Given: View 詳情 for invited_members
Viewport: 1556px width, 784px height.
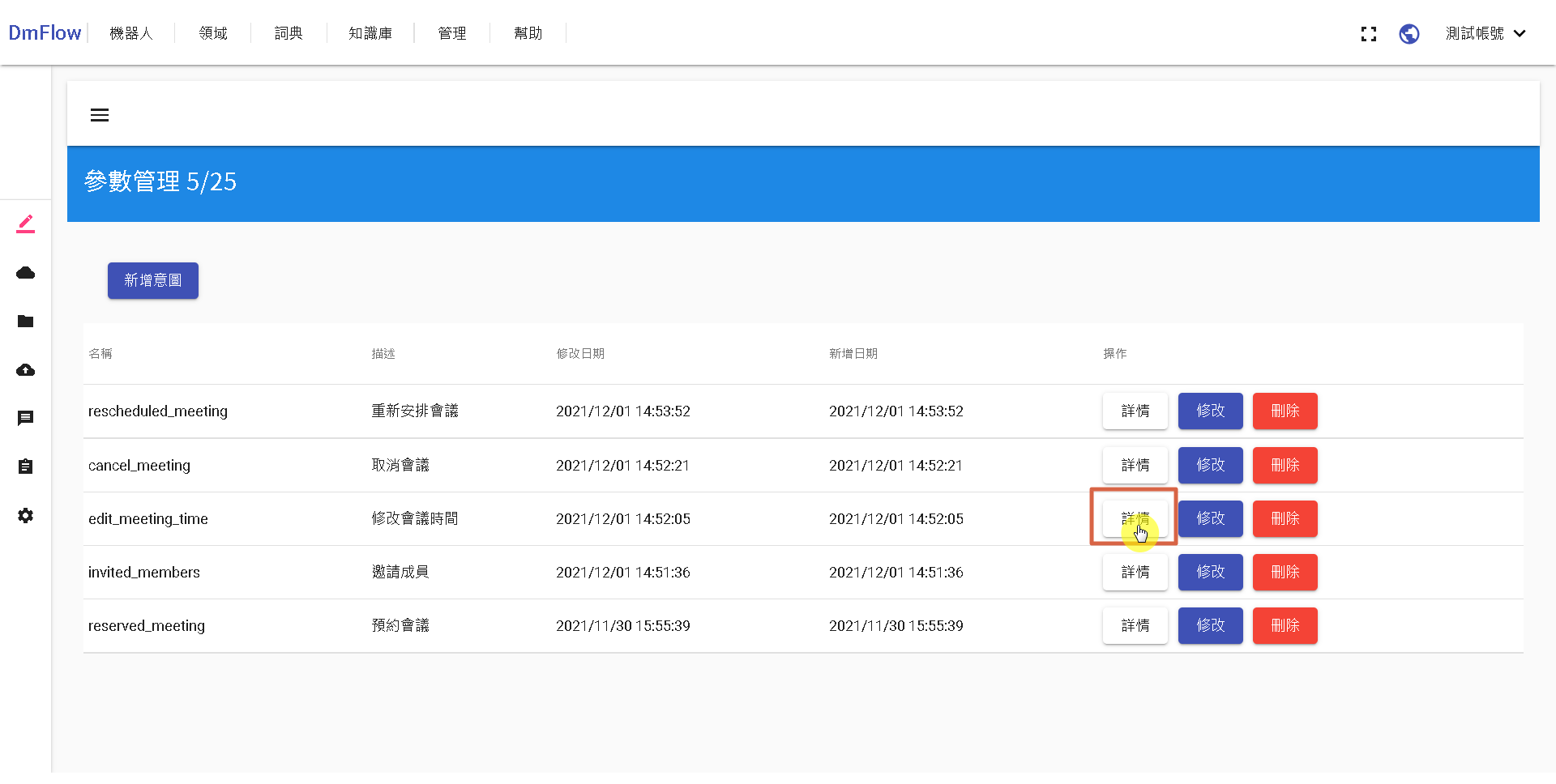Looking at the screenshot, I should pyautogui.click(x=1135, y=573).
